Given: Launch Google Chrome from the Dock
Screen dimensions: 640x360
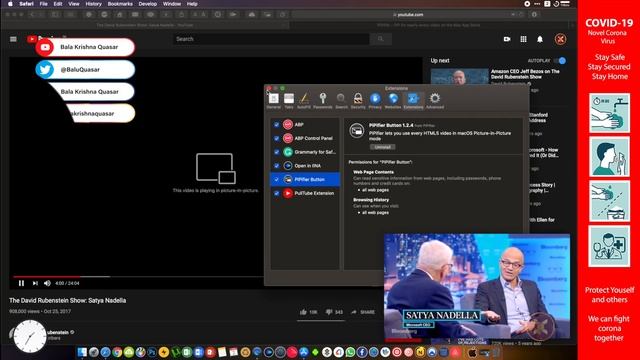Looking at the screenshot, I should 117,352.
